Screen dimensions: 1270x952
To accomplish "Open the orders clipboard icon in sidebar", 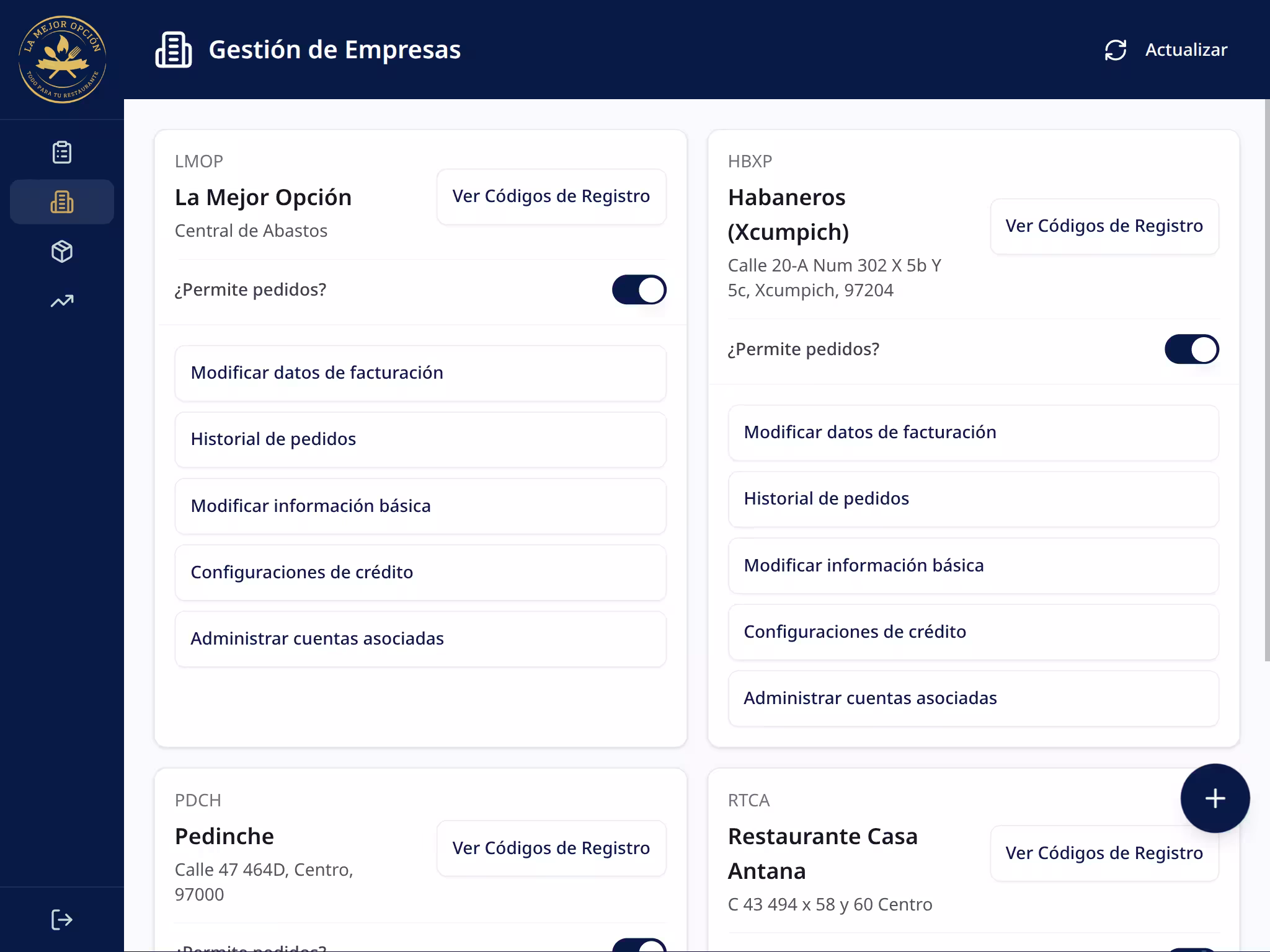I will (x=62, y=152).
